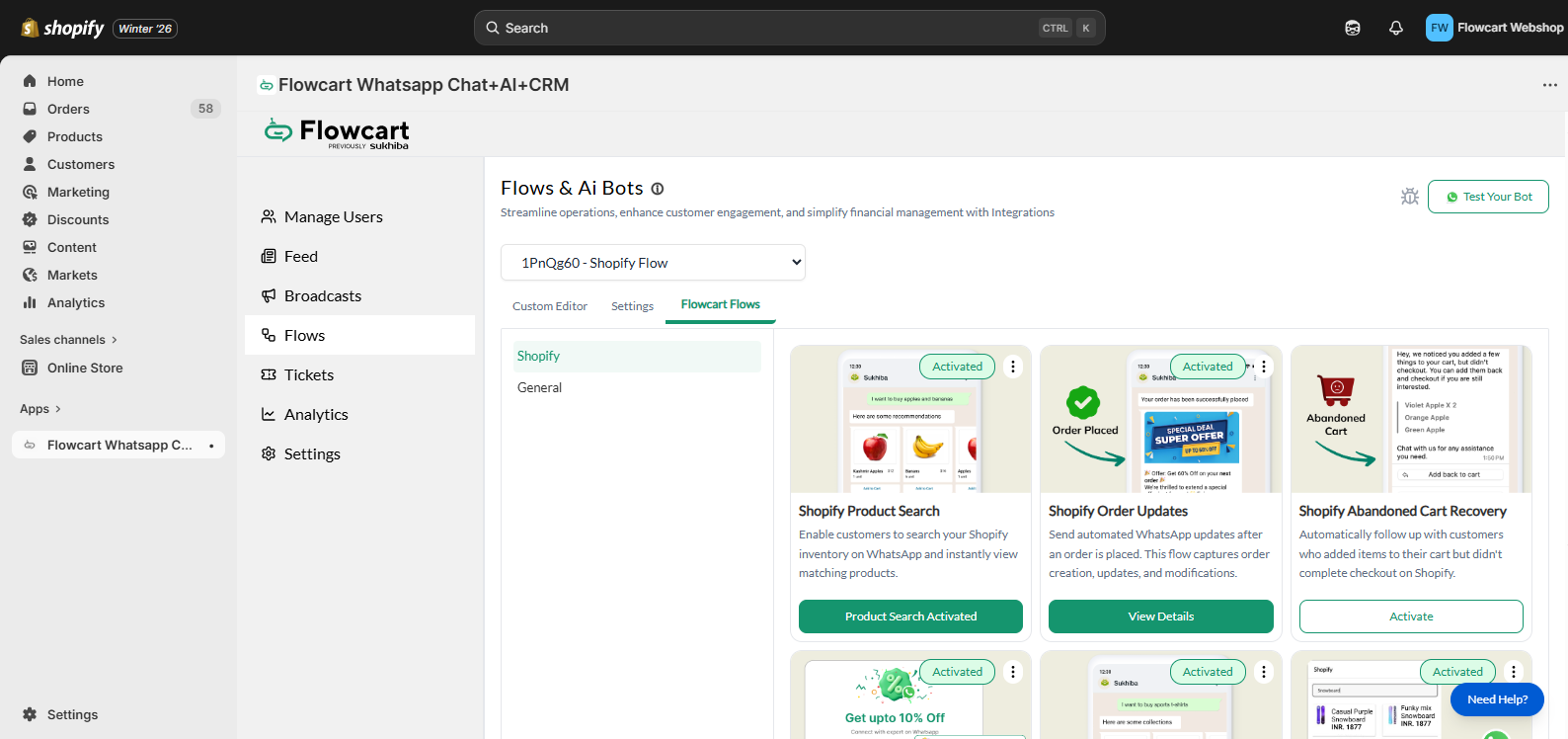Click the Products tag icon
This screenshot has width=1568, height=739.
click(x=30, y=136)
